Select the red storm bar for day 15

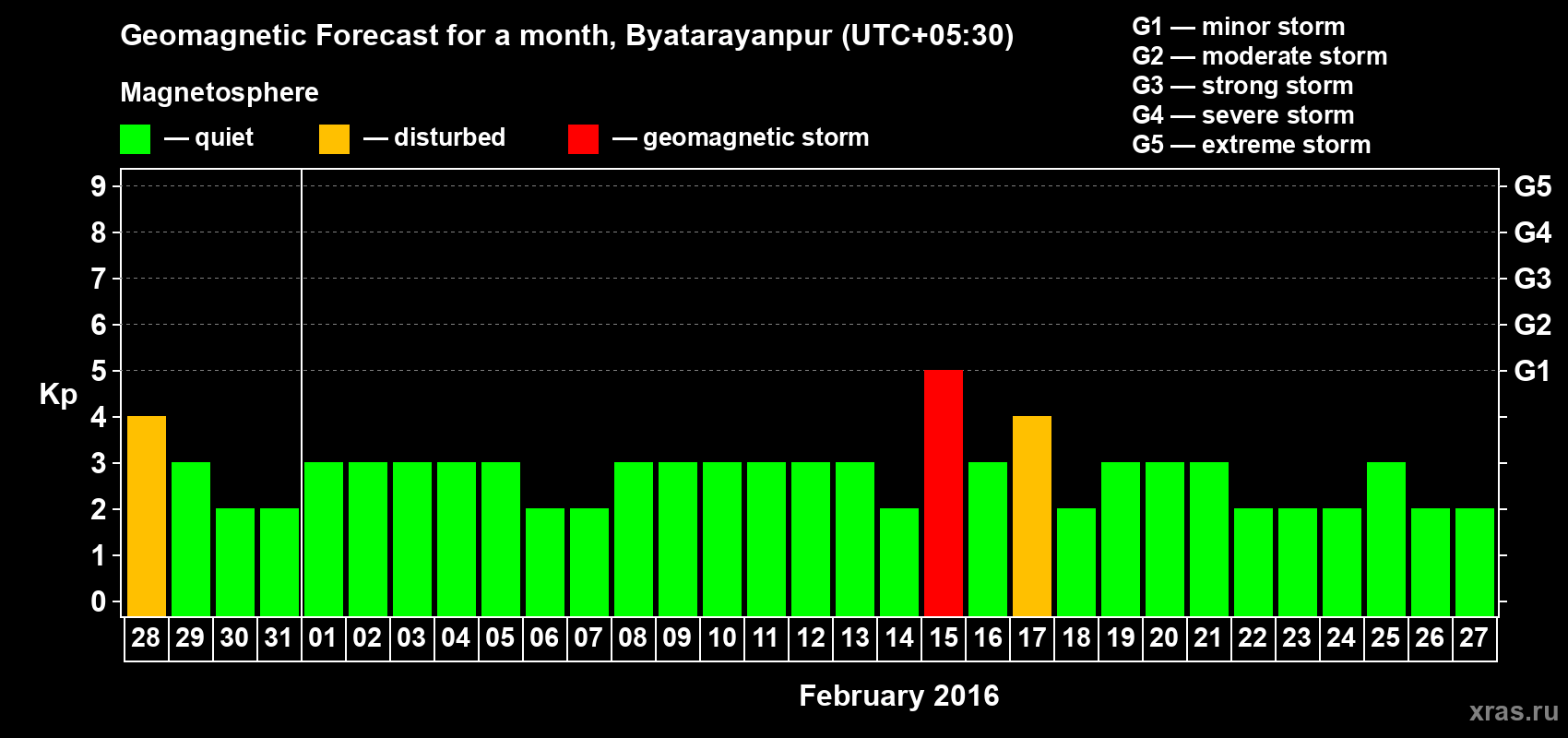(944, 494)
